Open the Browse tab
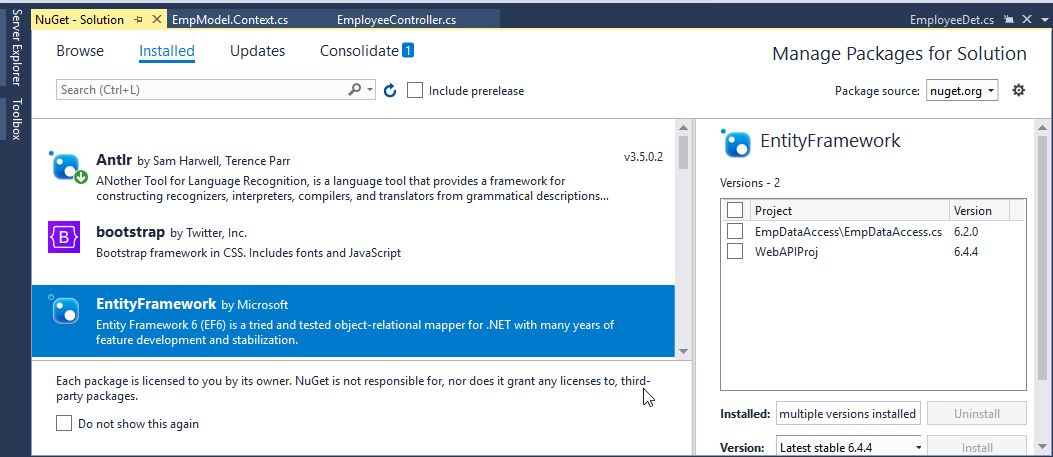Screen dimensions: 1053x457 [x=80, y=51]
